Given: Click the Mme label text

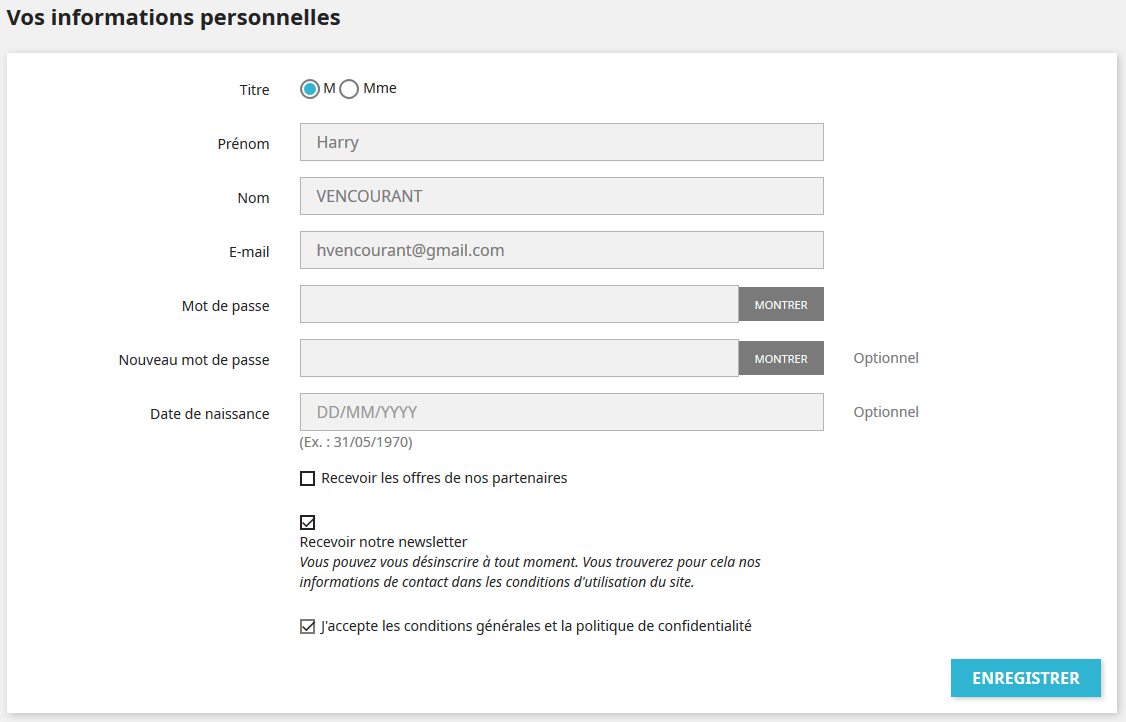Looking at the screenshot, I should (x=380, y=88).
